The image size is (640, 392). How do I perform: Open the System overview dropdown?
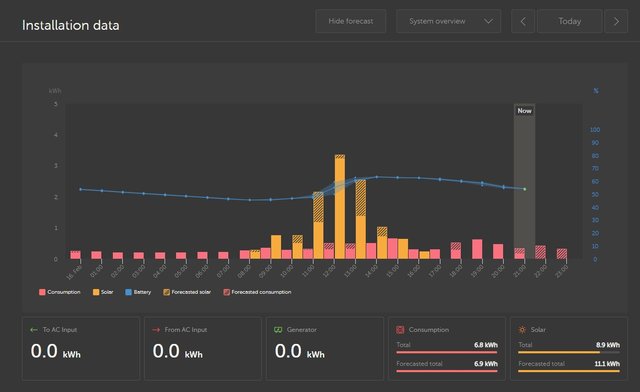448,21
